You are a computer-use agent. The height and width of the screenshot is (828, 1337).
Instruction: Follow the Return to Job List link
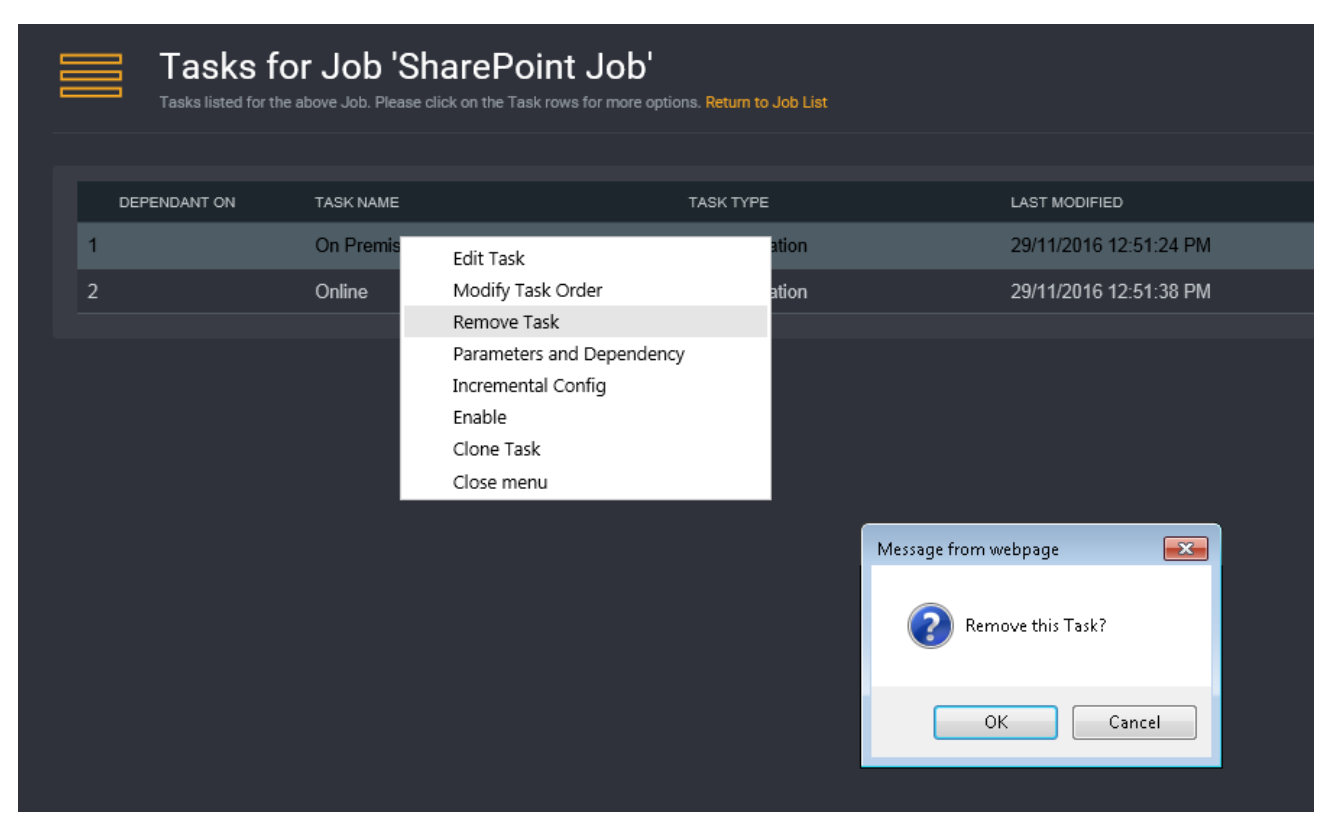coord(766,102)
